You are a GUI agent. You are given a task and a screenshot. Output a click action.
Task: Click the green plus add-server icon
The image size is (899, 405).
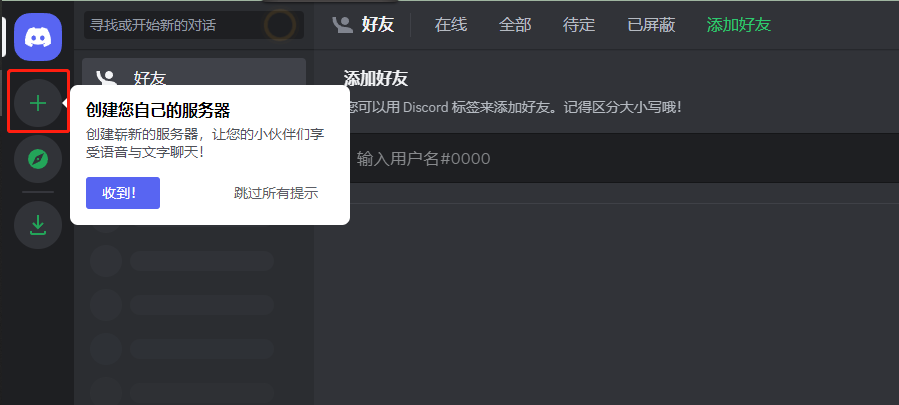click(38, 103)
